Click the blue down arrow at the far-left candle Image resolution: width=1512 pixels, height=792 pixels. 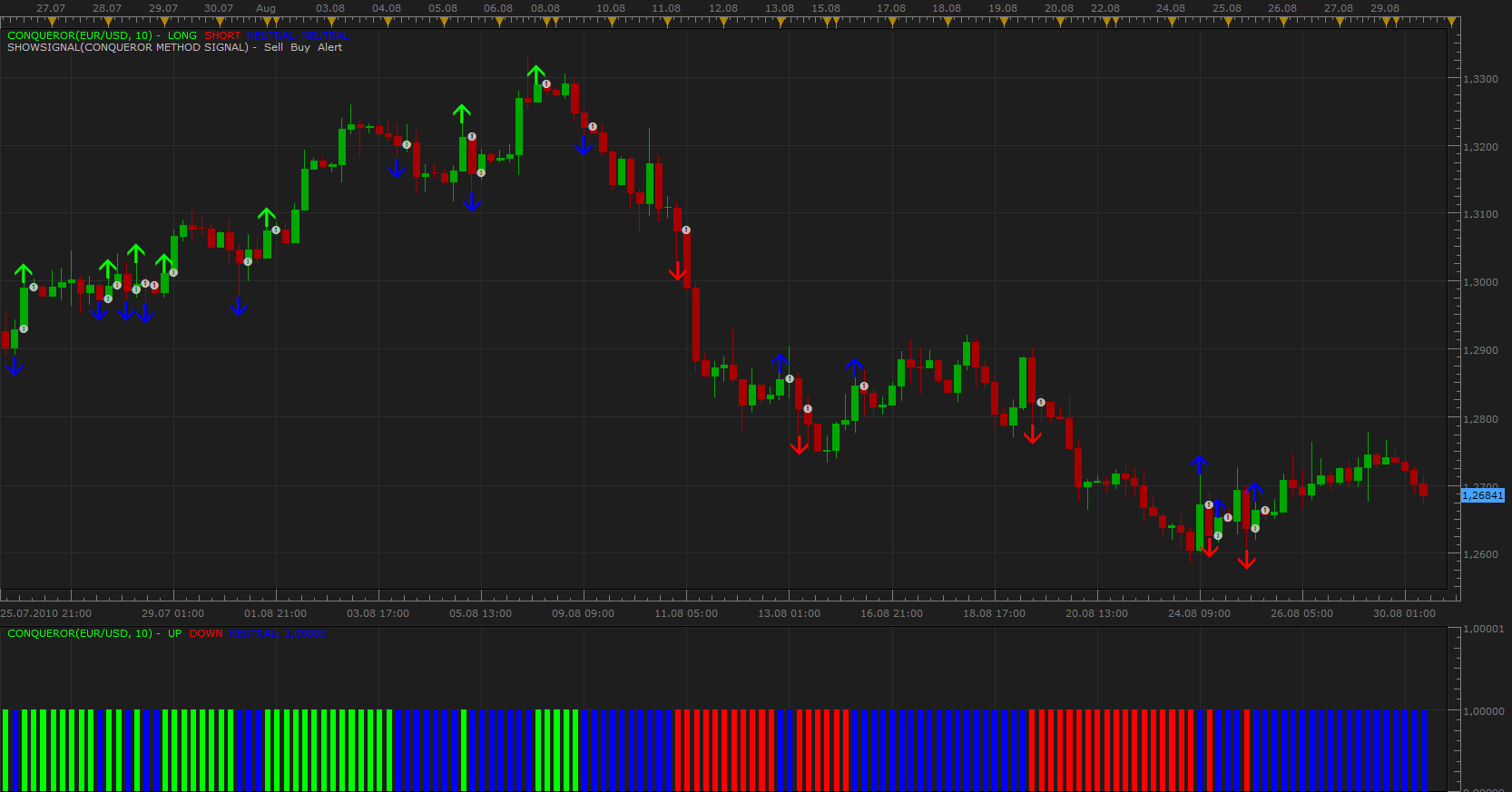tap(14, 367)
